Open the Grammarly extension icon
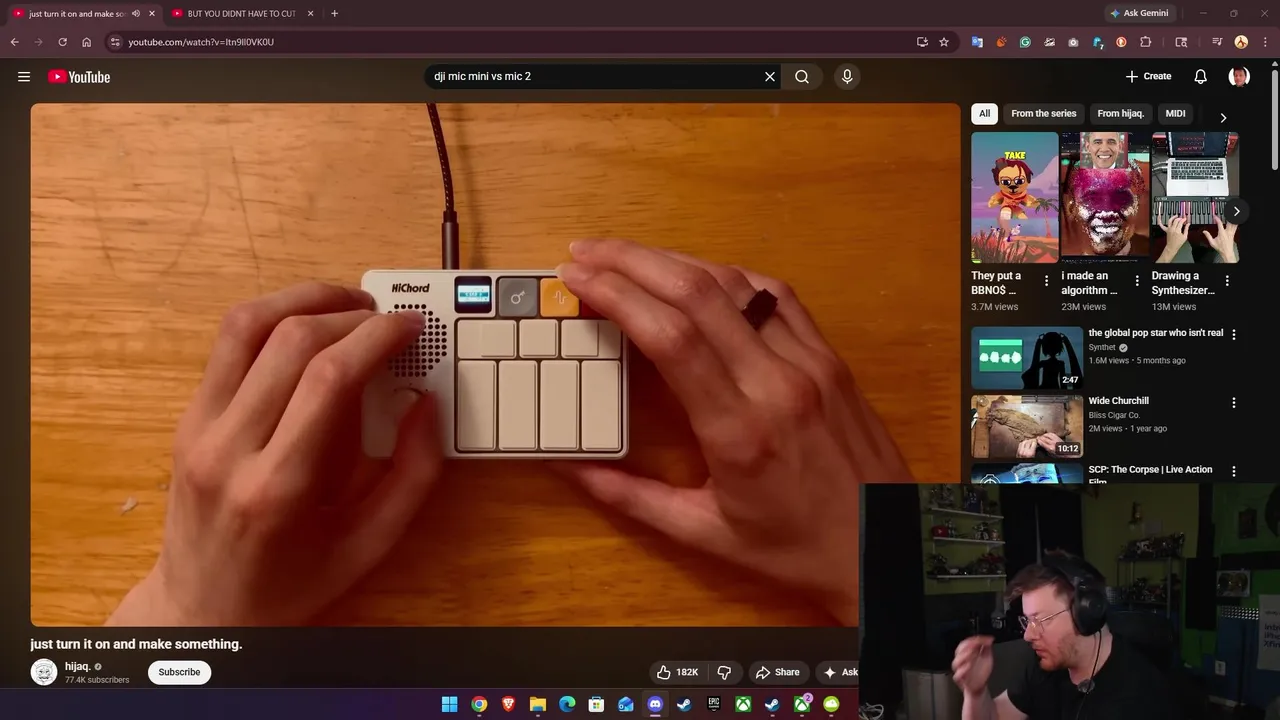1280x720 pixels. tap(1025, 42)
